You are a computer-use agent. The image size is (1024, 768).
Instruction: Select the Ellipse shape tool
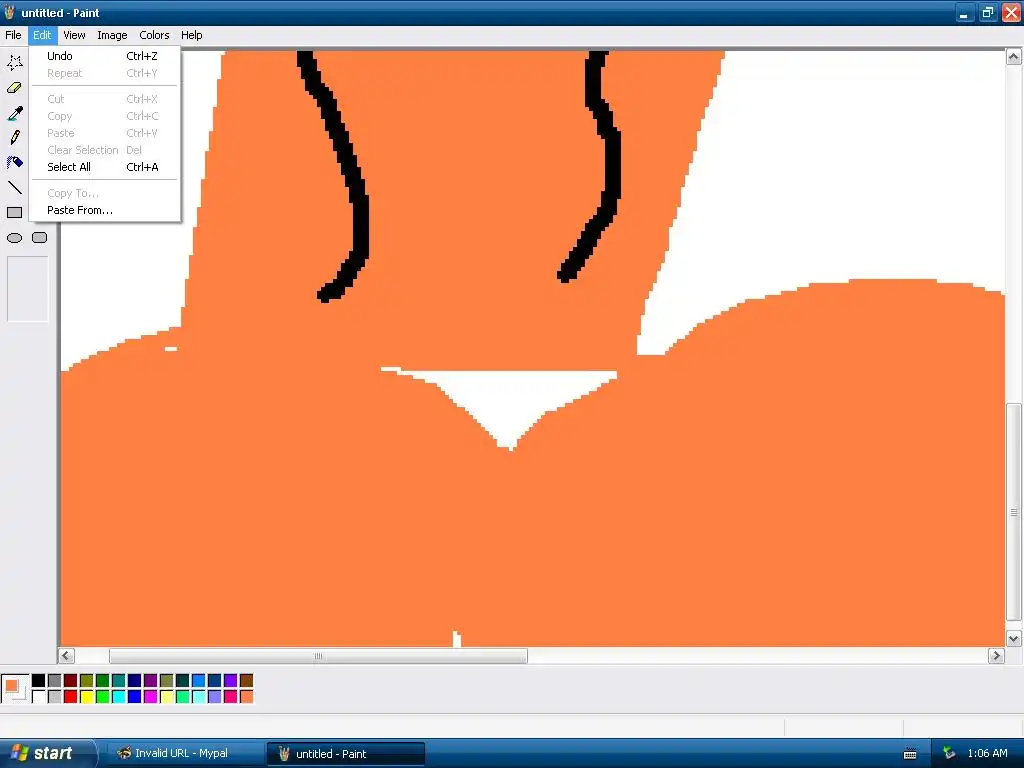pyautogui.click(x=15, y=238)
